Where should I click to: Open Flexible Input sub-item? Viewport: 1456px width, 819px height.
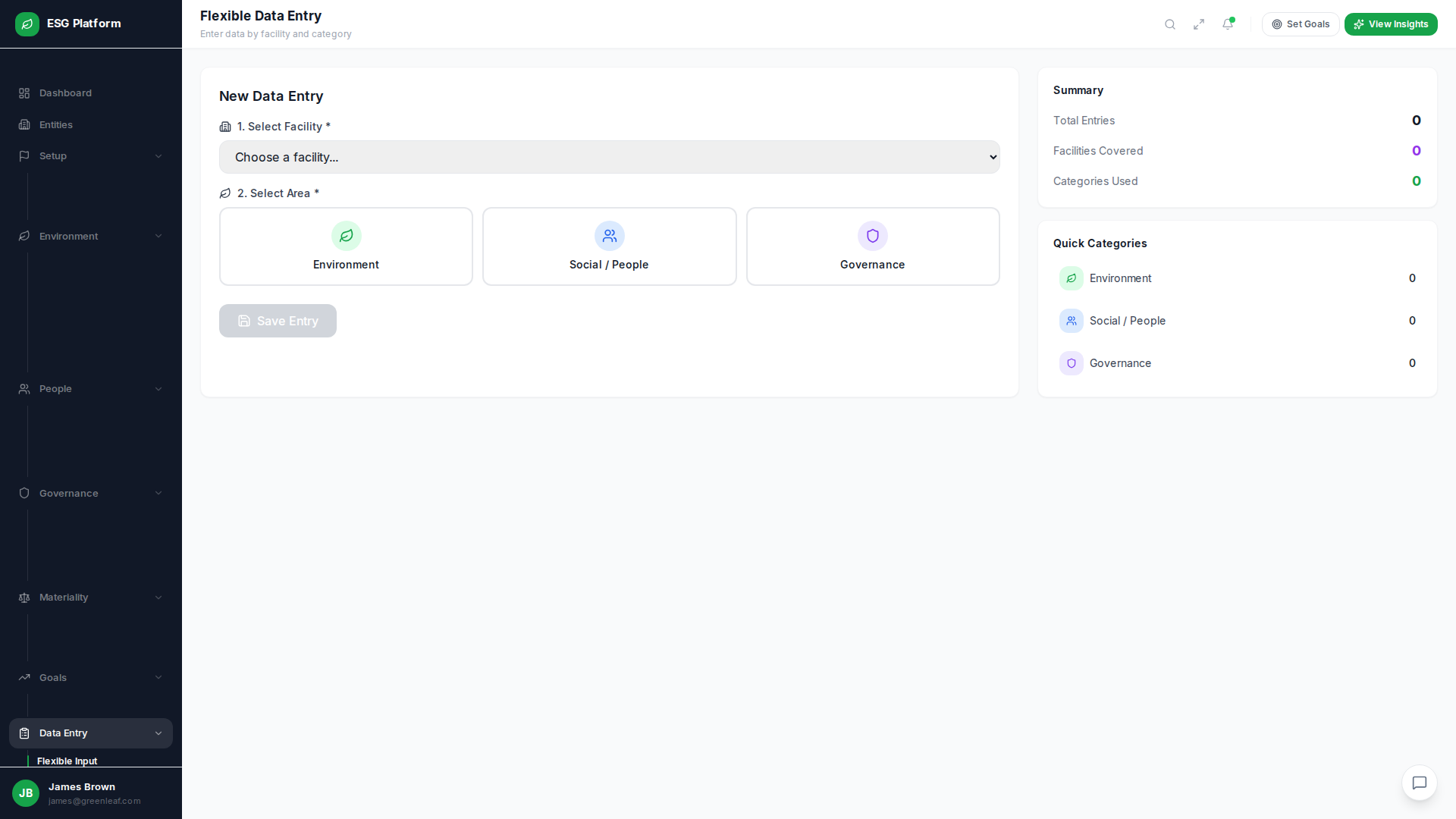pos(67,761)
